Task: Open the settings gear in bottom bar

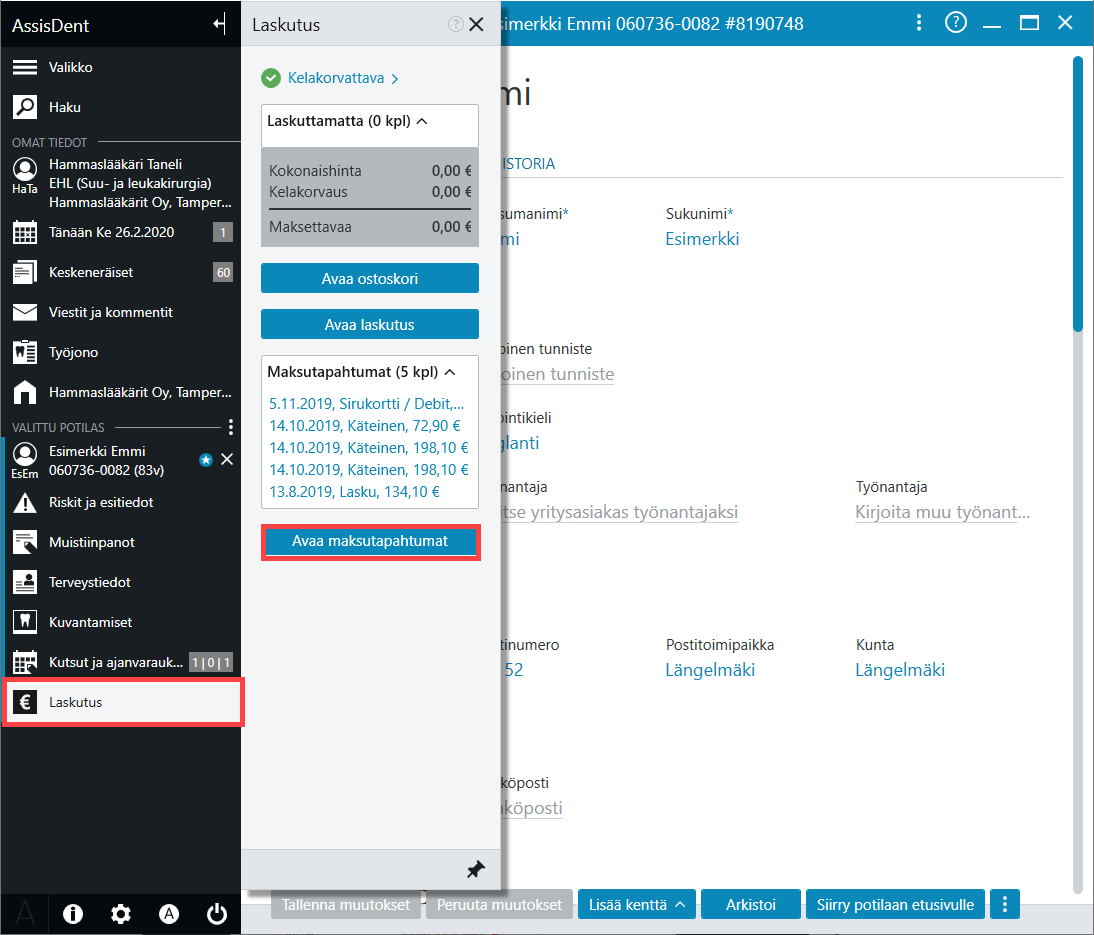Action: point(121,913)
